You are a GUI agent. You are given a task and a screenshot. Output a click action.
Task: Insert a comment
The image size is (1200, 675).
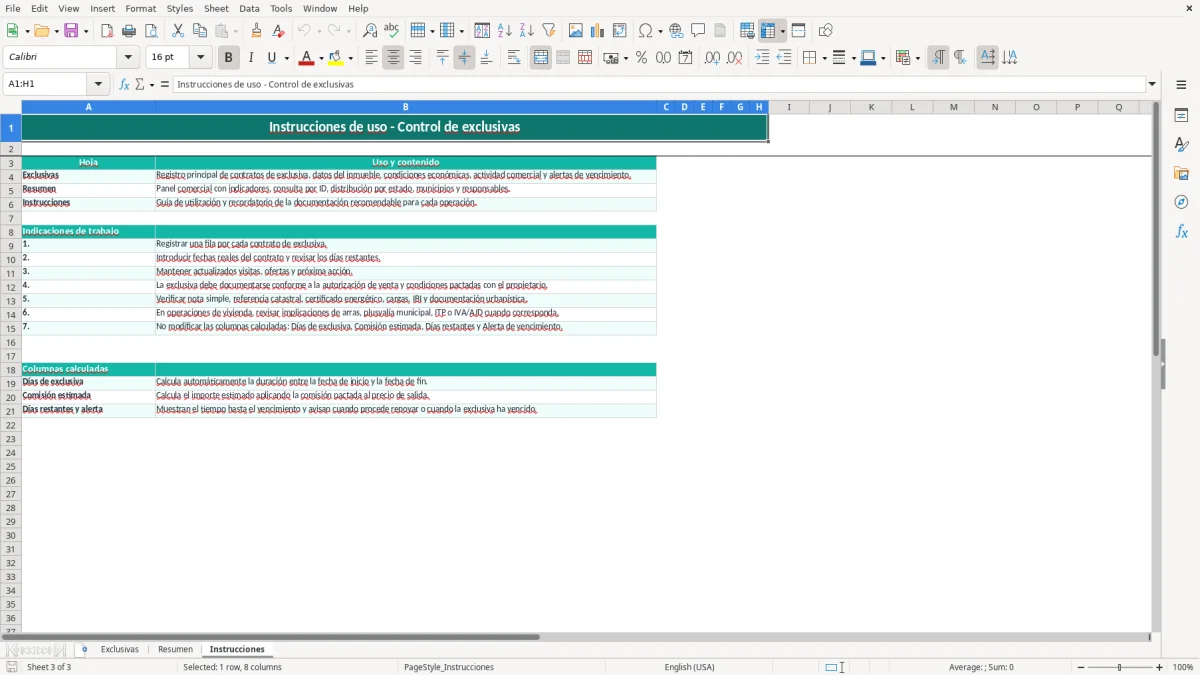pyautogui.click(x=699, y=31)
